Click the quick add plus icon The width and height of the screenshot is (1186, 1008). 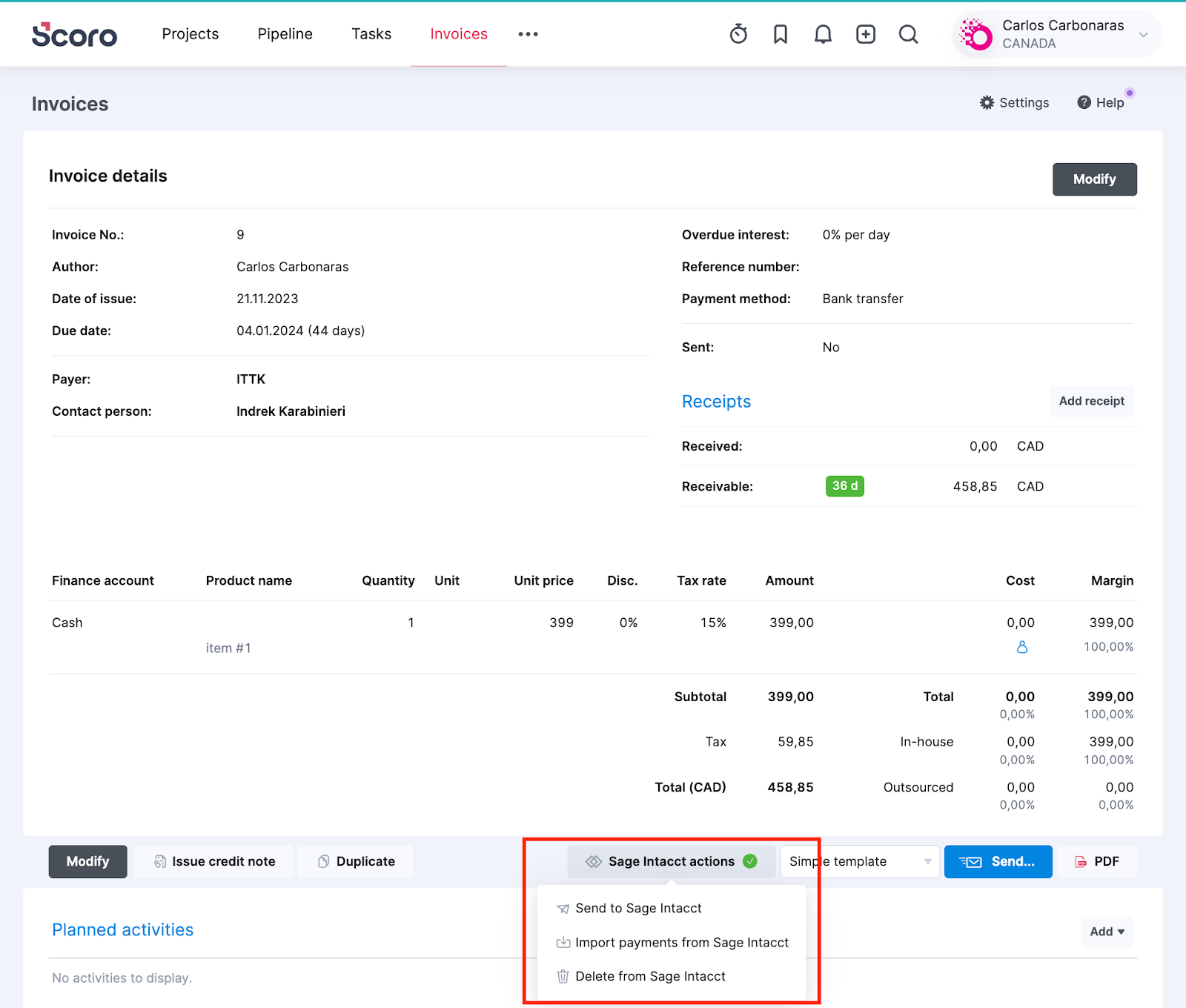866,34
